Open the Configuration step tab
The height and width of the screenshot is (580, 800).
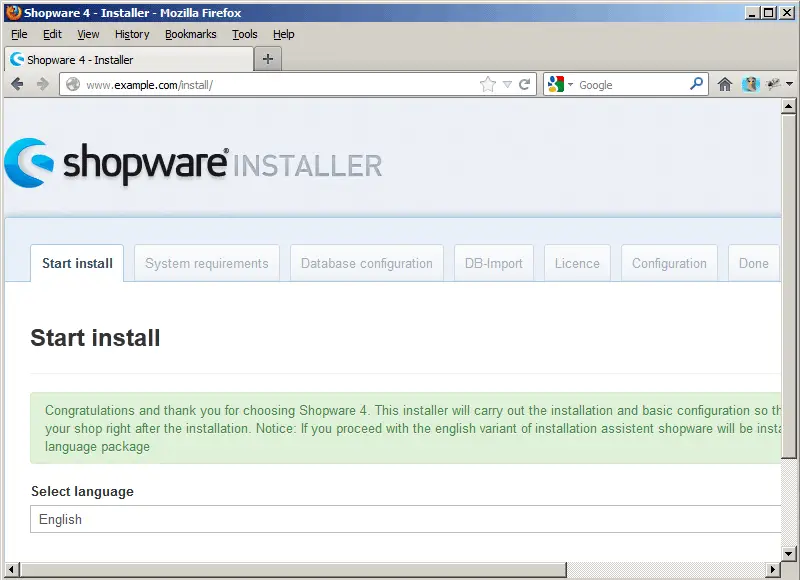pos(669,263)
